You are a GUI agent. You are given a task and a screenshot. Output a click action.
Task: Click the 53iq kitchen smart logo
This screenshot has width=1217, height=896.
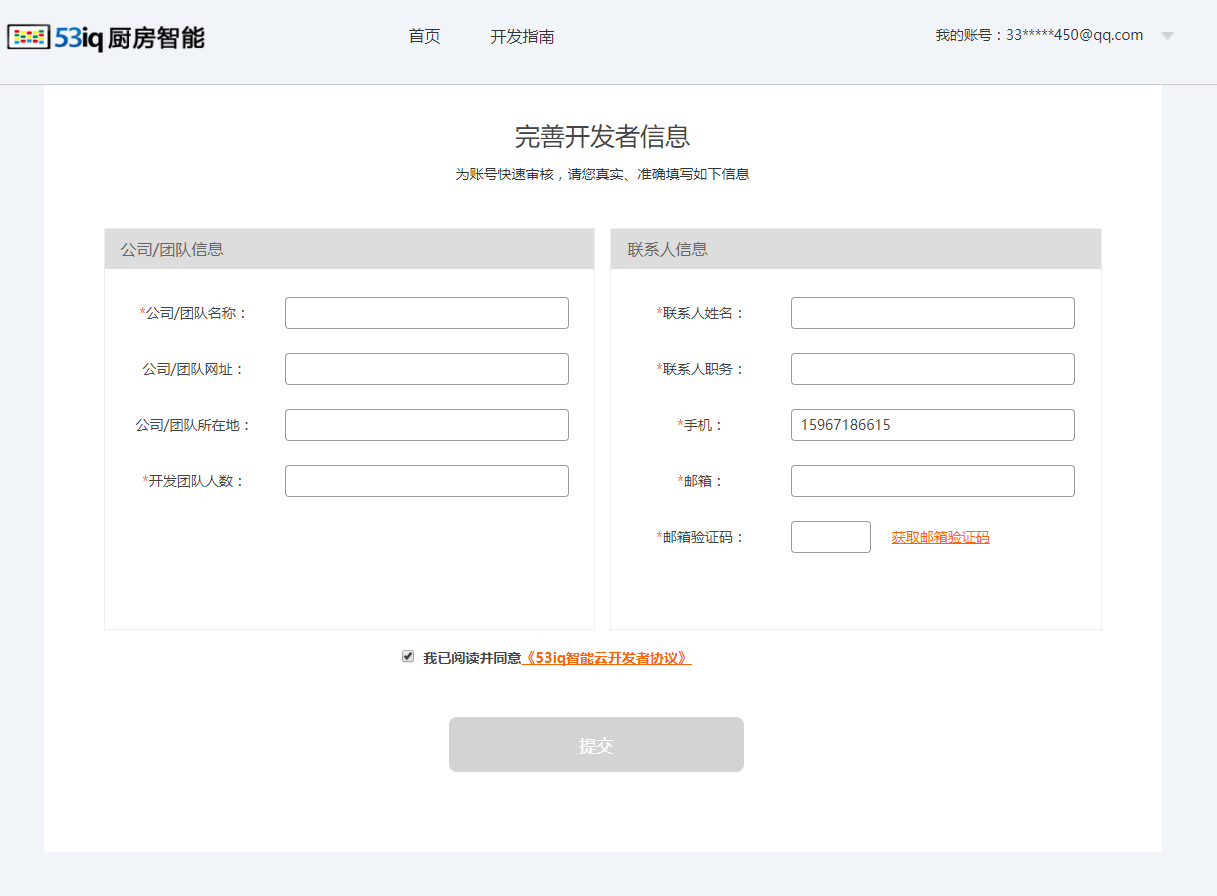[106, 38]
